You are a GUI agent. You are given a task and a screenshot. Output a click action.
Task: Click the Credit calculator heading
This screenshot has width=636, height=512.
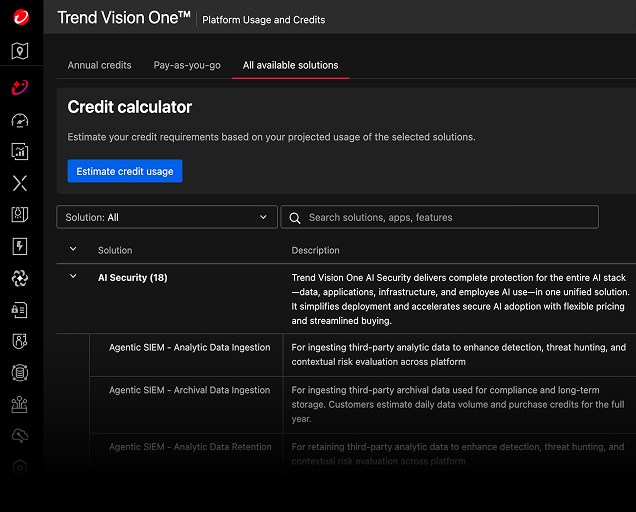pyautogui.click(x=130, y=107)
